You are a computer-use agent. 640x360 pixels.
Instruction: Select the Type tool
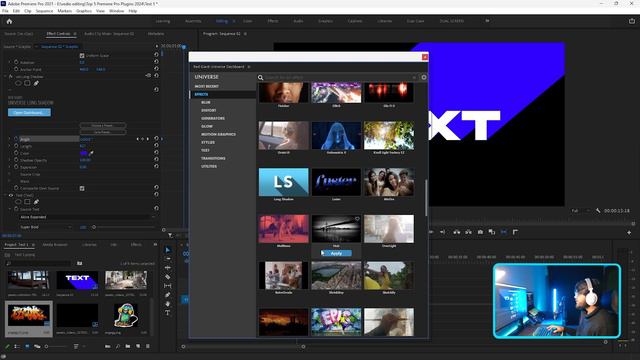pos(168,313)
